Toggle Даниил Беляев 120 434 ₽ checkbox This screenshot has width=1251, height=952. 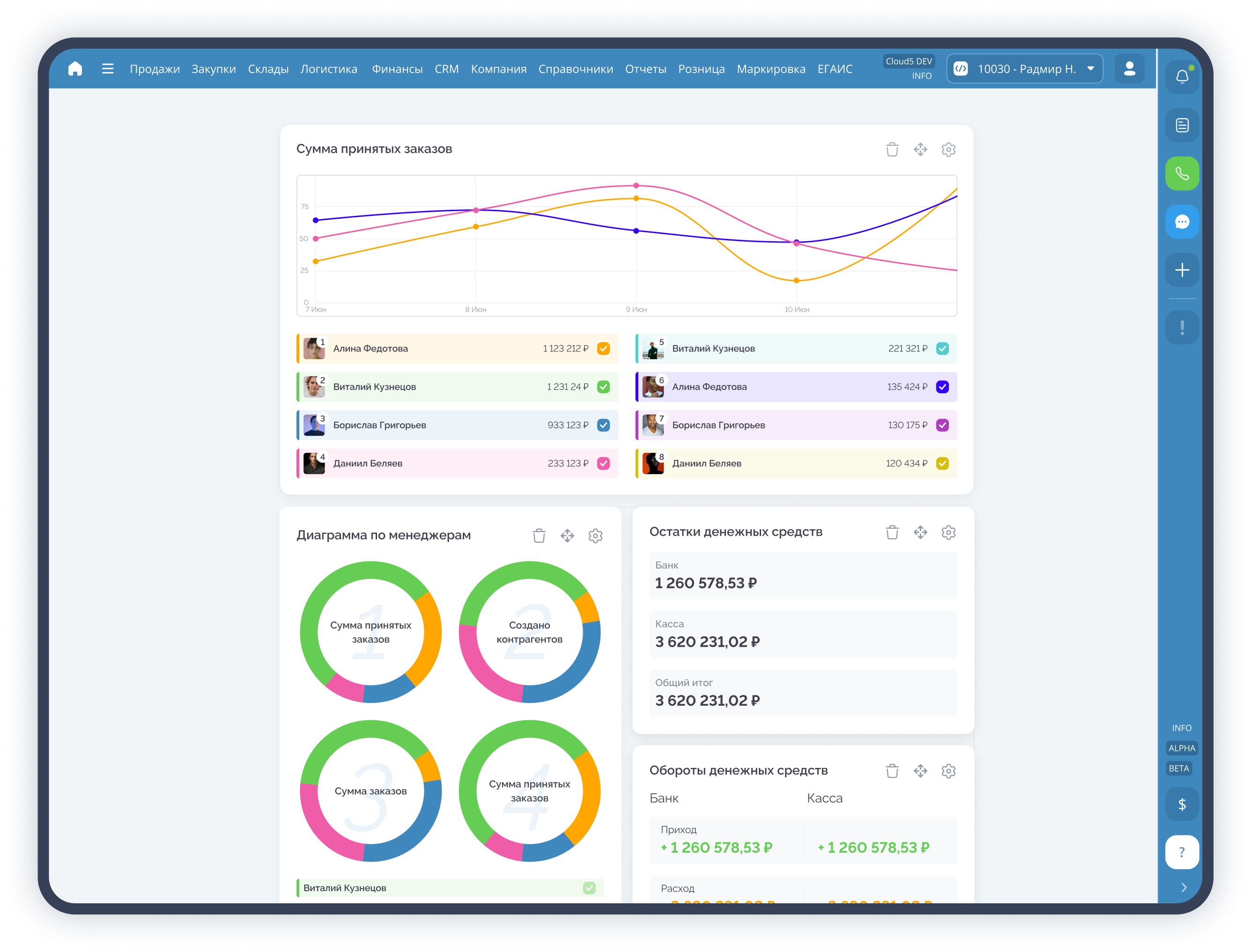942,464
